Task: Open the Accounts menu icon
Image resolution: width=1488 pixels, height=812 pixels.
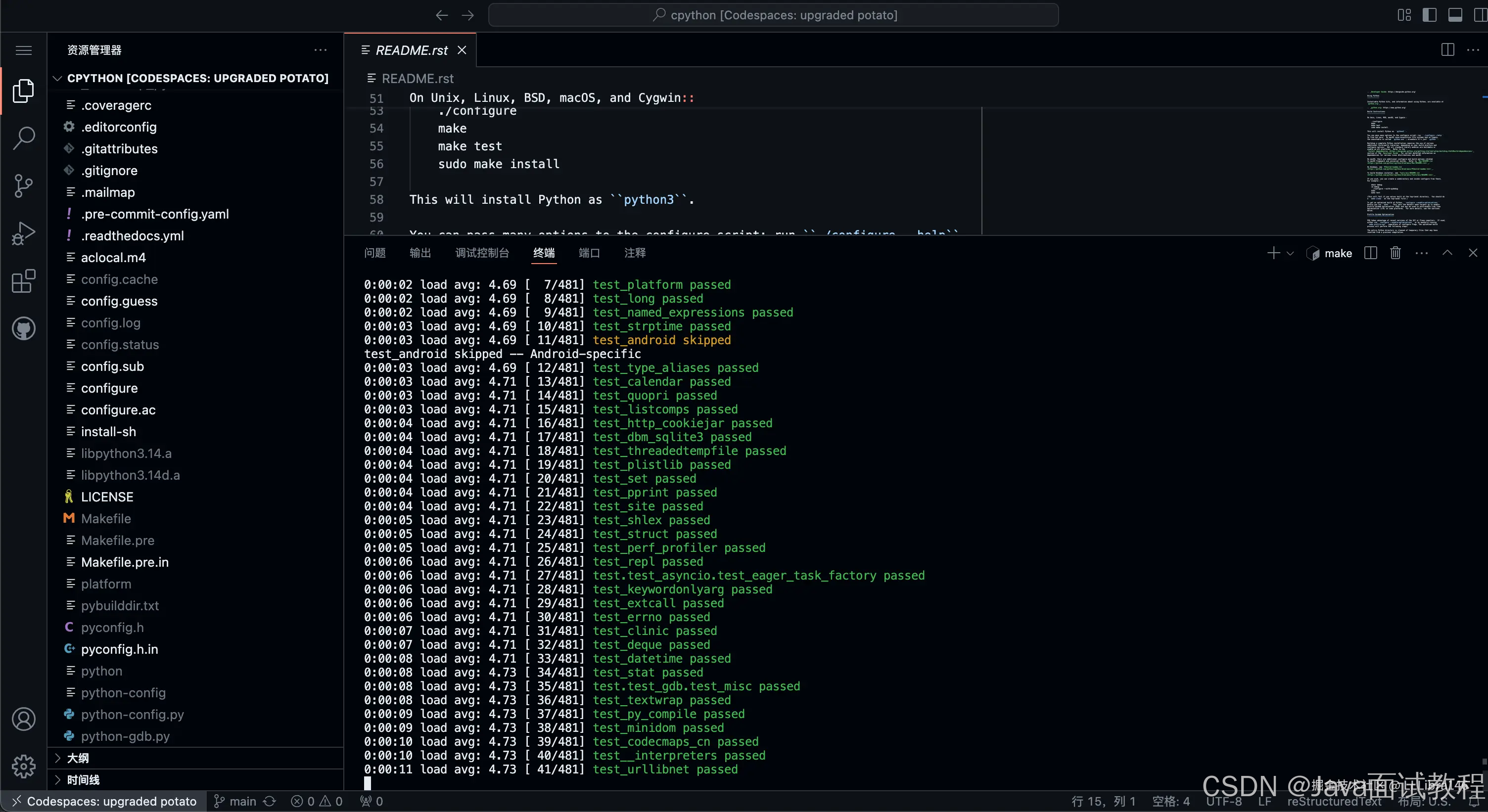Action: (24, 719)
